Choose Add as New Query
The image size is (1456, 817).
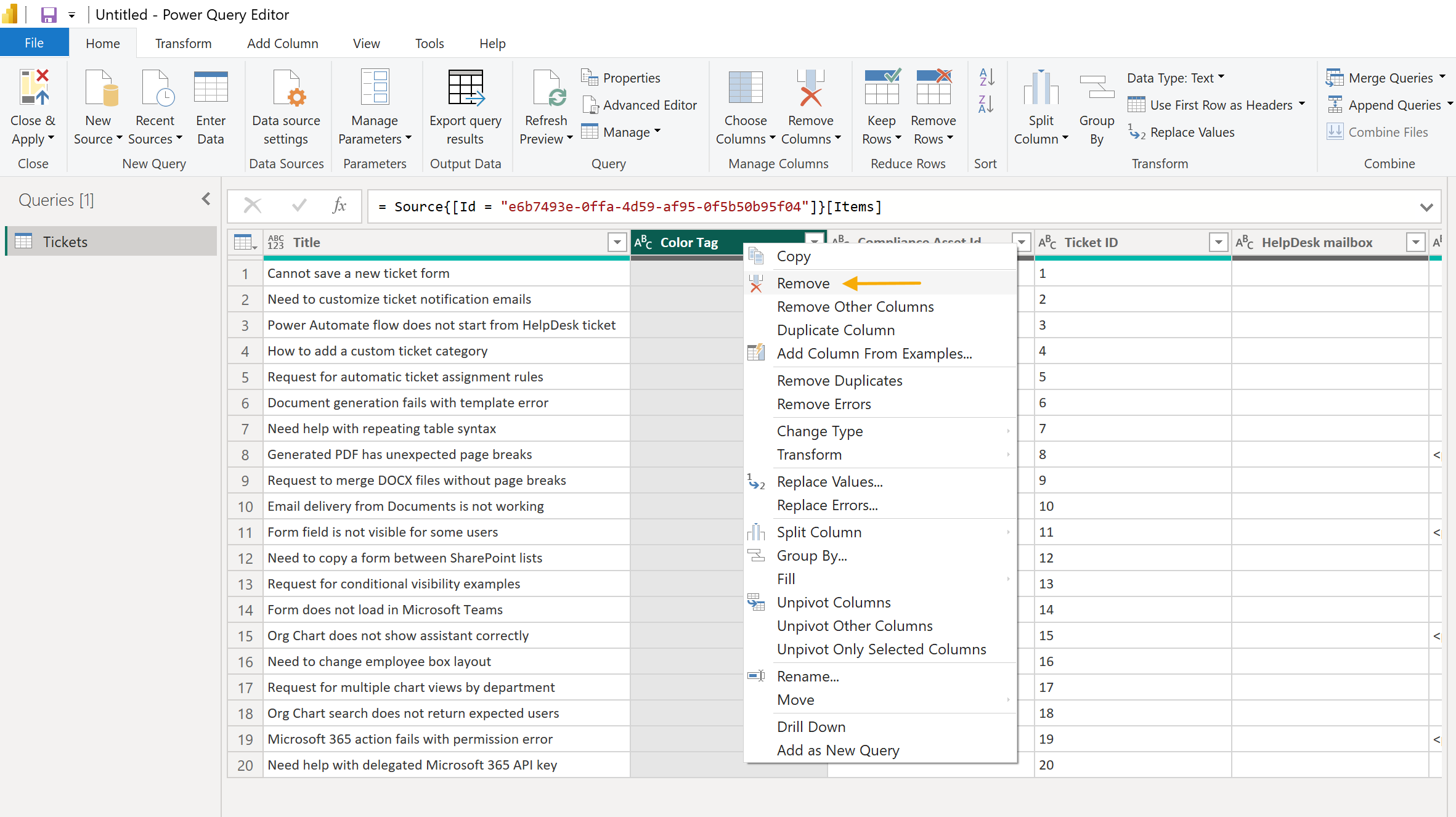880,750
